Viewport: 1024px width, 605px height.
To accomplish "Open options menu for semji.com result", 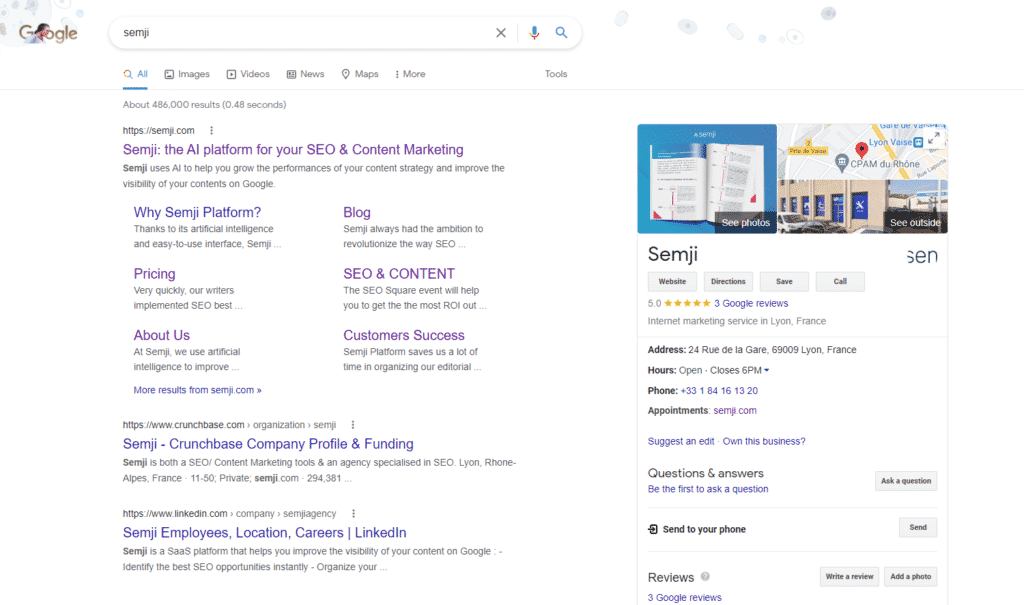I will pyautogui.click(x=212, y=131).
